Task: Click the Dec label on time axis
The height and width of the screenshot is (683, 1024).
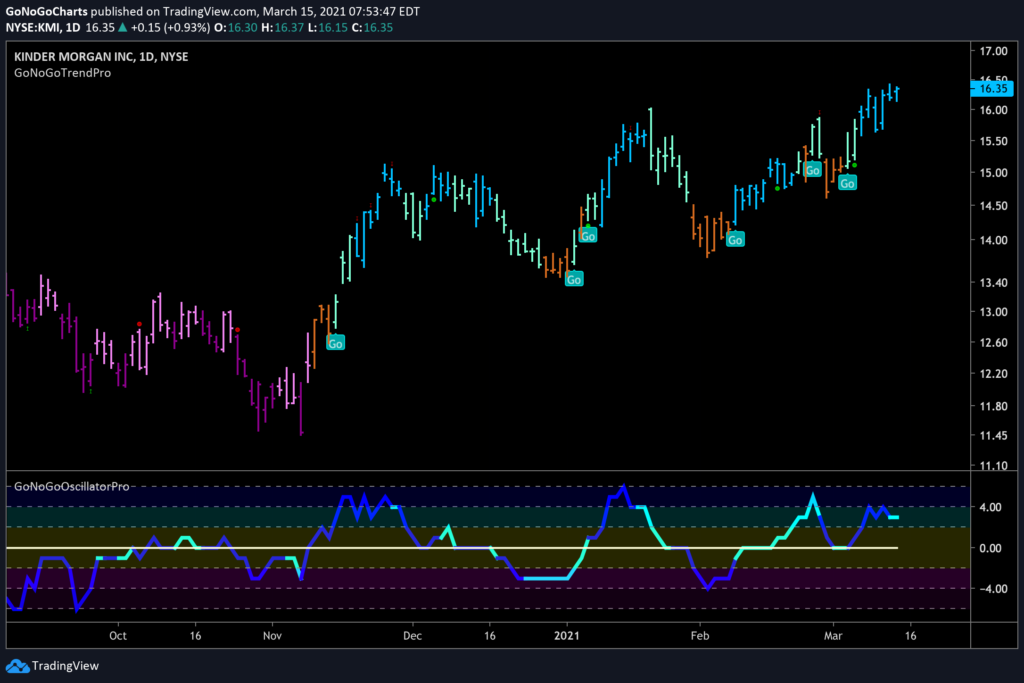Action: (x=412, y=636)
